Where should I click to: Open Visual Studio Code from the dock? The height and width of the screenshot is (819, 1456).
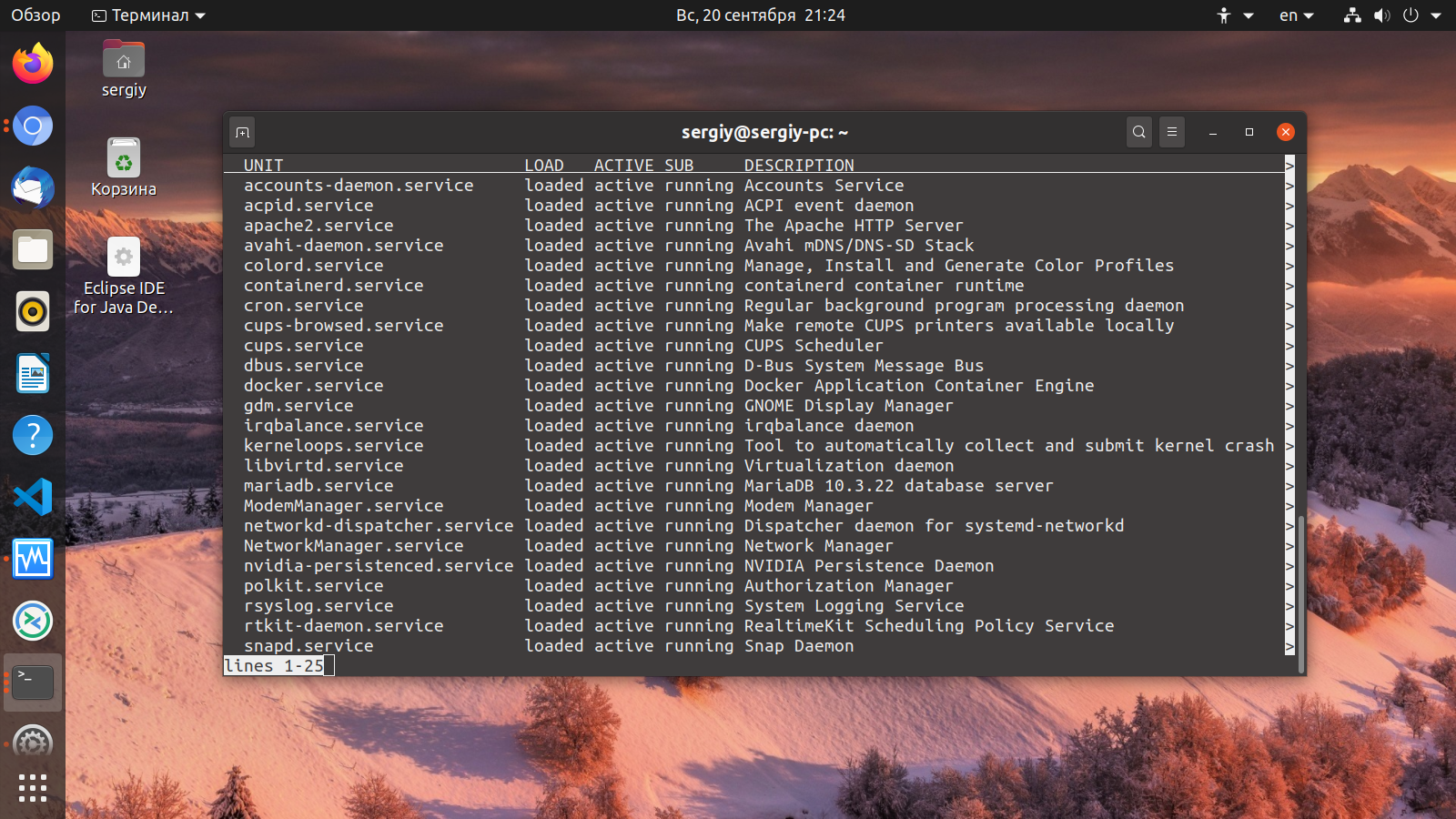click(x=33, y=497)
